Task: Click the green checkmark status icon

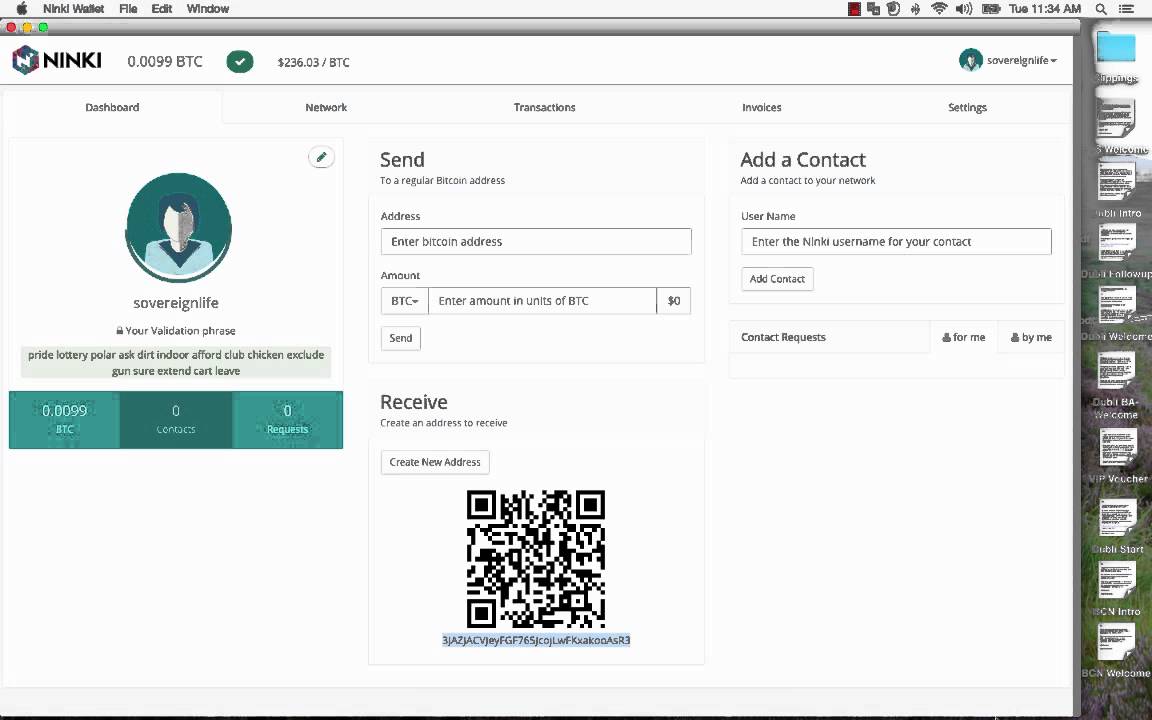Action: coord(240,62)
